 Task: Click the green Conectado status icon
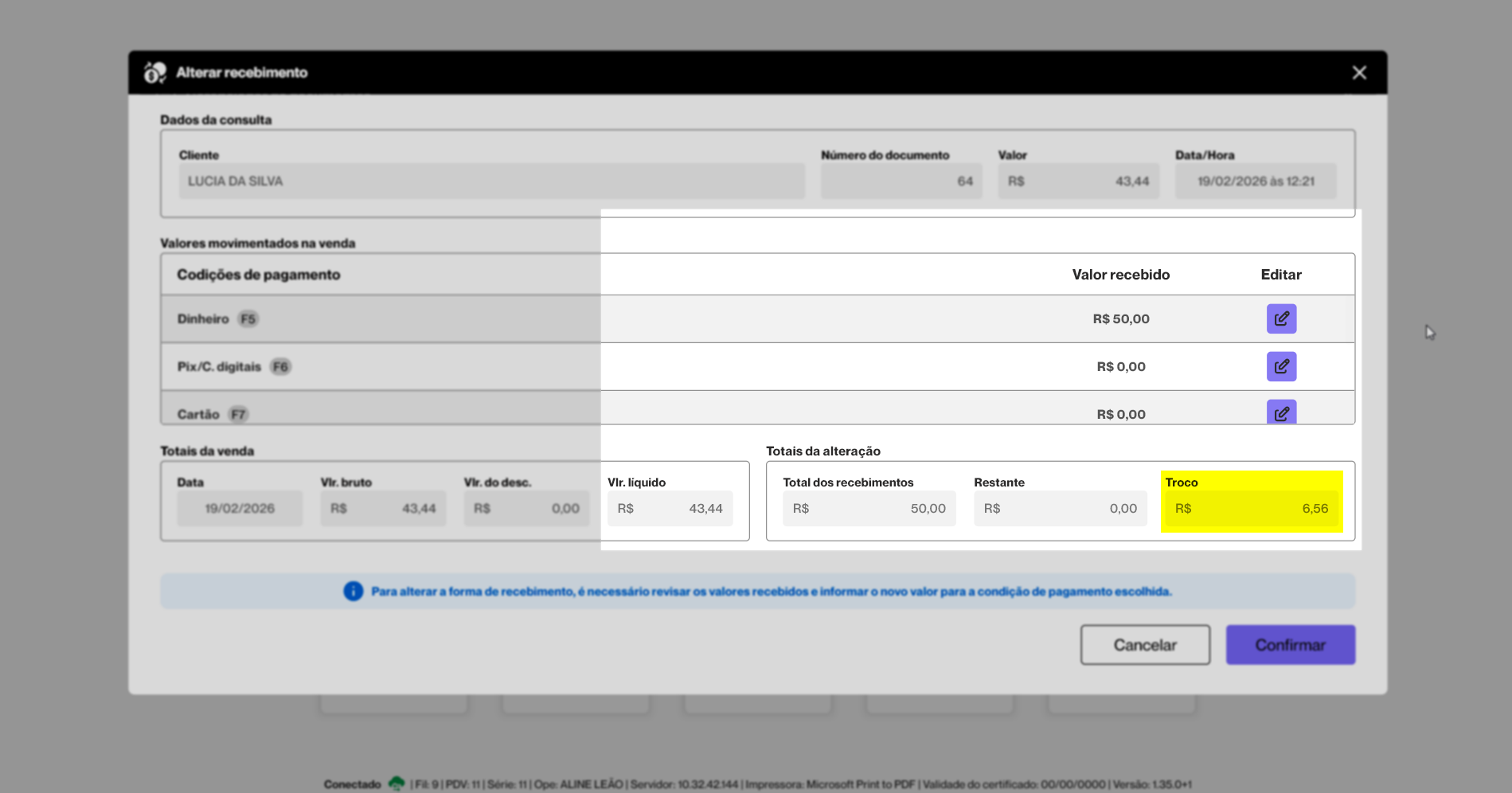pos(397,783)
